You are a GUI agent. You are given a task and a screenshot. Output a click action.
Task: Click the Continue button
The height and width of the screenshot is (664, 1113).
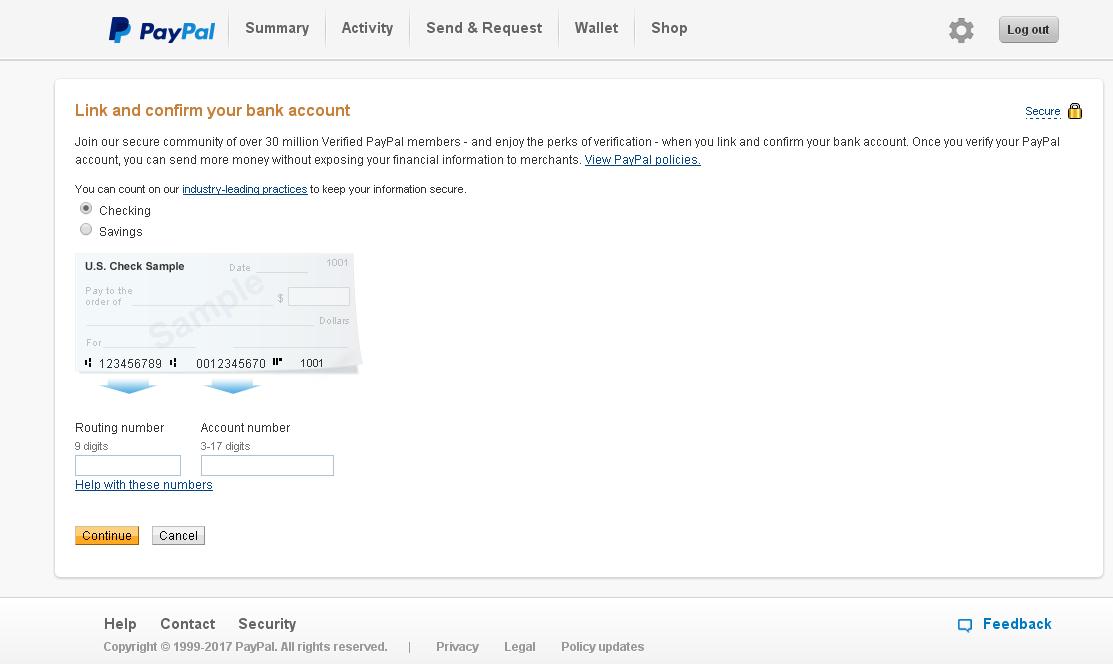(107, 535)
